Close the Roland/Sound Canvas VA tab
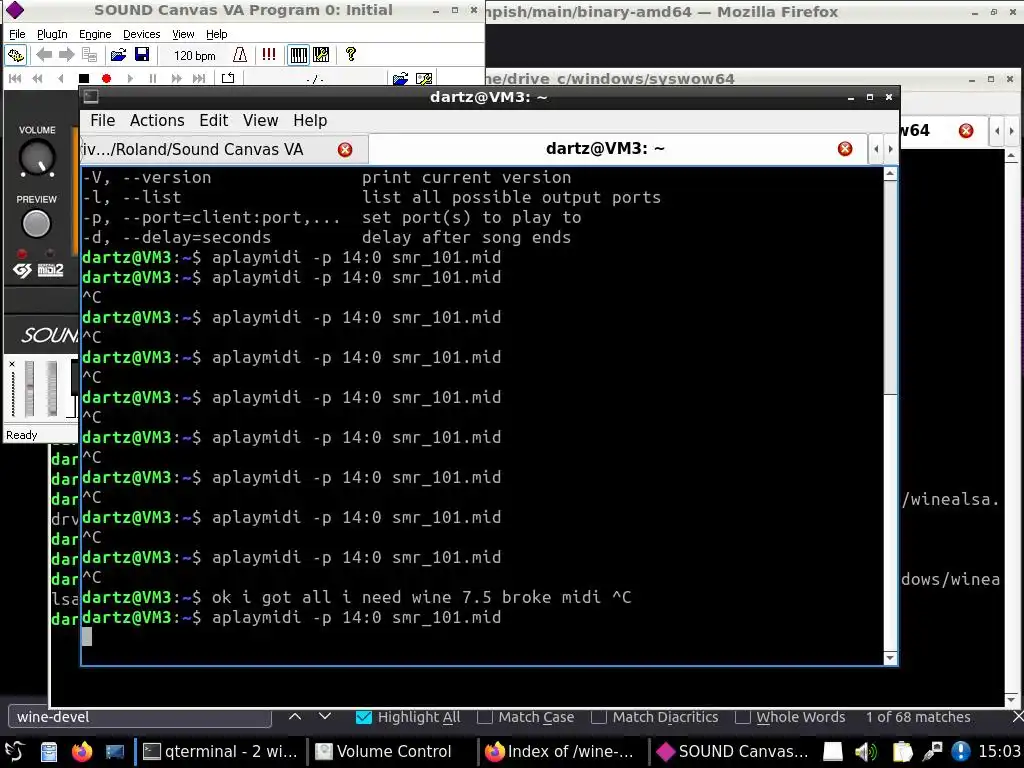 pos(345,150)
